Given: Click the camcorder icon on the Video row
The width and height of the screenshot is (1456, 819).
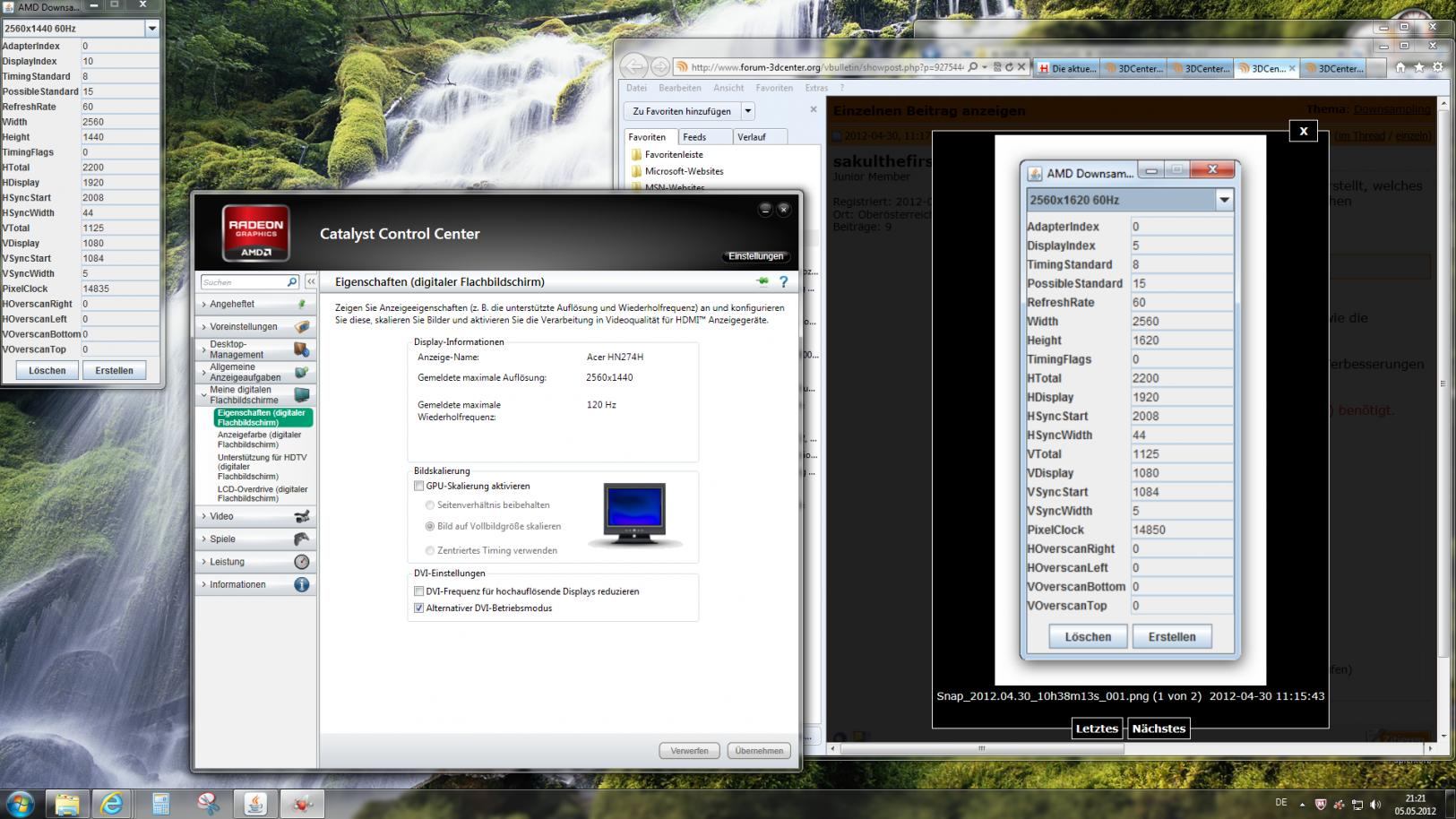Looking at the screenshot, I should click(x=302, y=516).
